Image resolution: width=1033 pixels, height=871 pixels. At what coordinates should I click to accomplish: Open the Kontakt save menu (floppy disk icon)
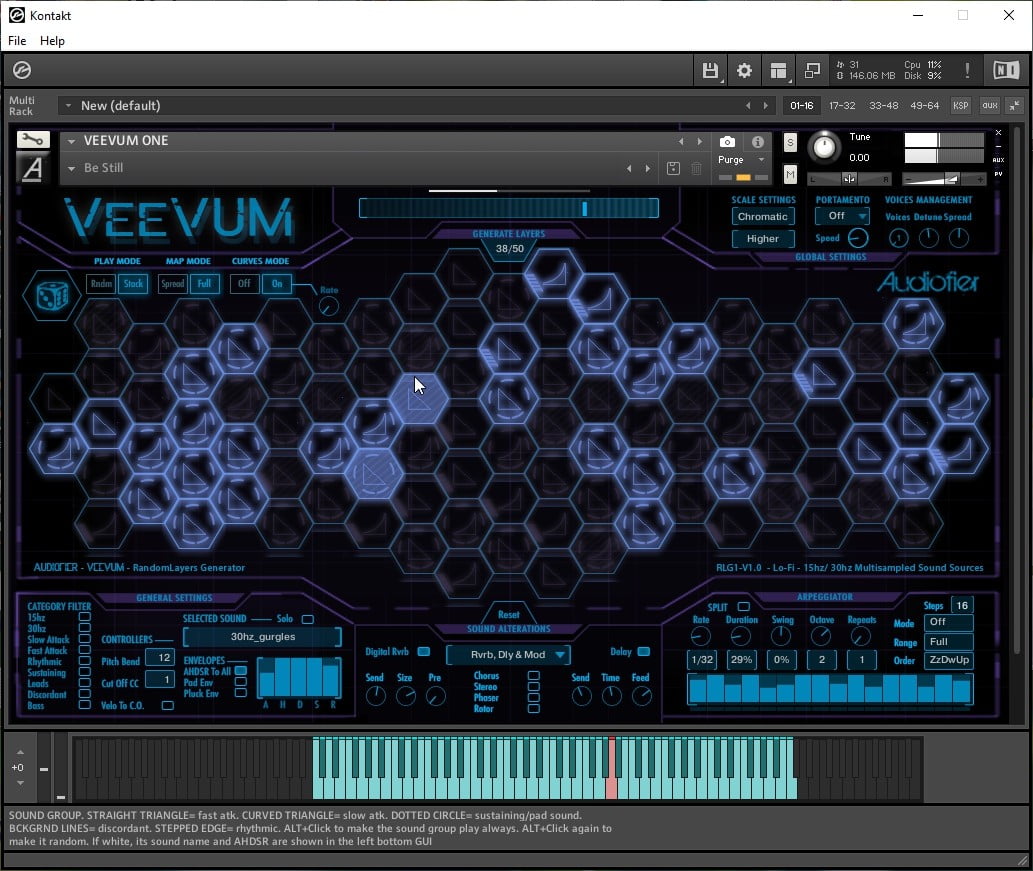tap(710, 70)
